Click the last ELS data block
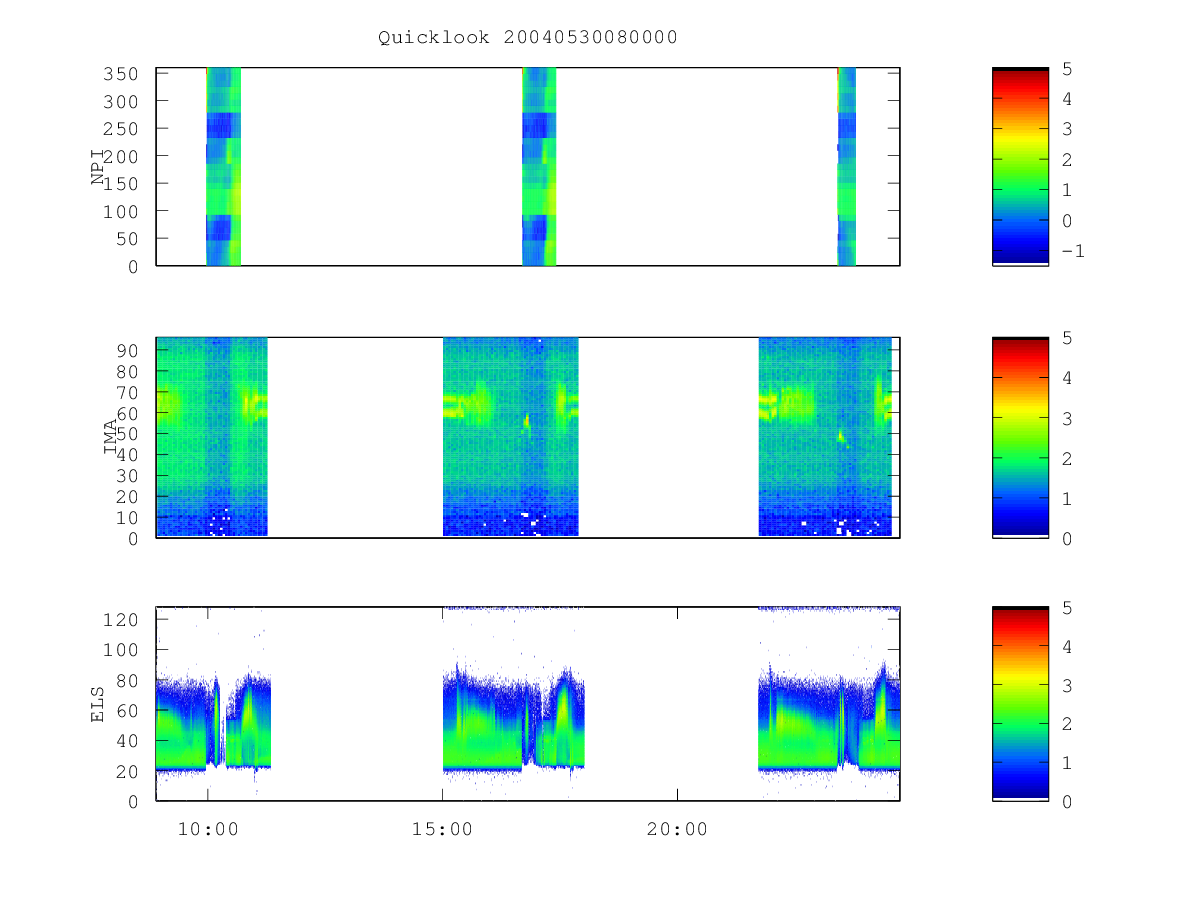1200x900 pixels. point(829,717)
